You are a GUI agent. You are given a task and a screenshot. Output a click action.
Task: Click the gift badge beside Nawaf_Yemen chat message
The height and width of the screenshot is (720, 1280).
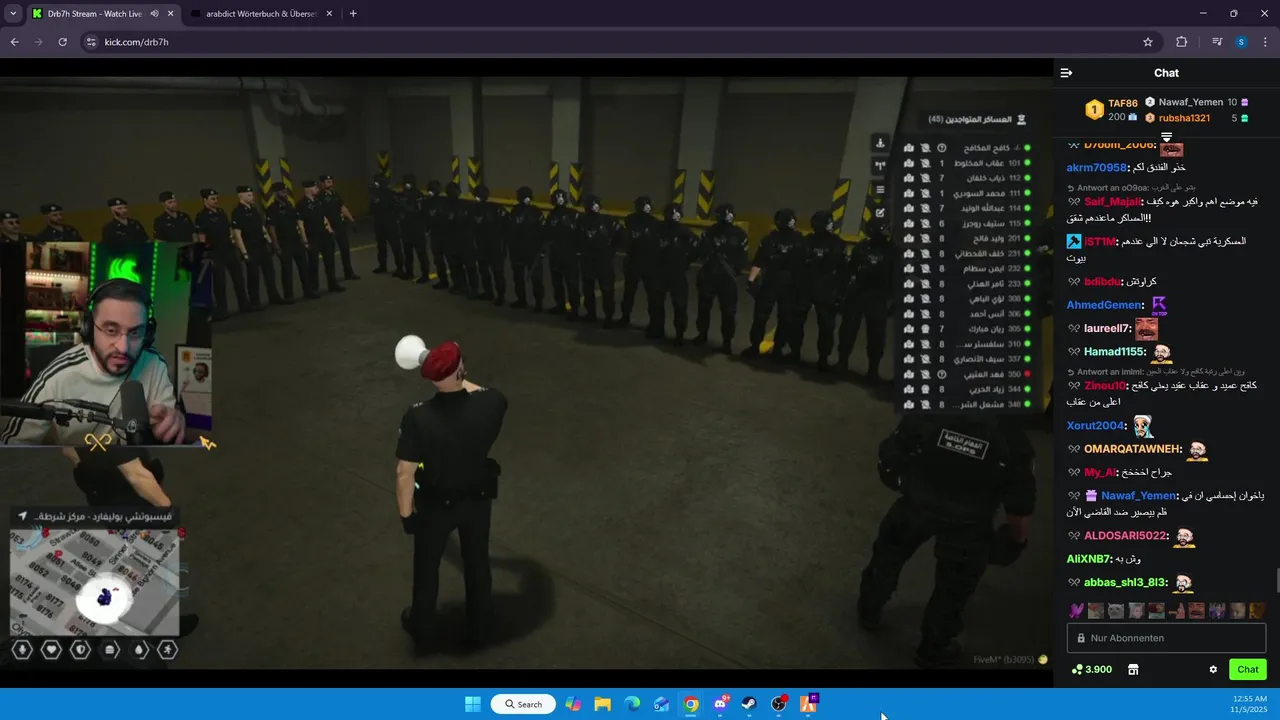(x=1092, y=496)
